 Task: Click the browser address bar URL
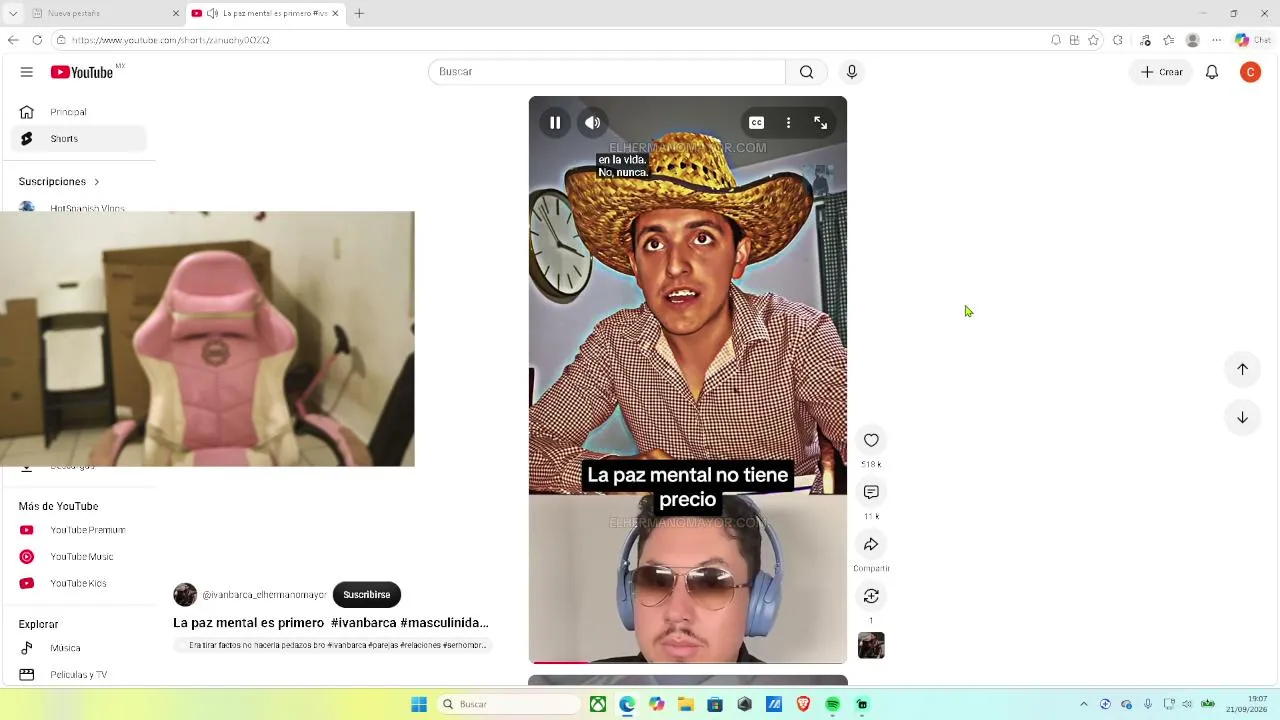[171, 40]
